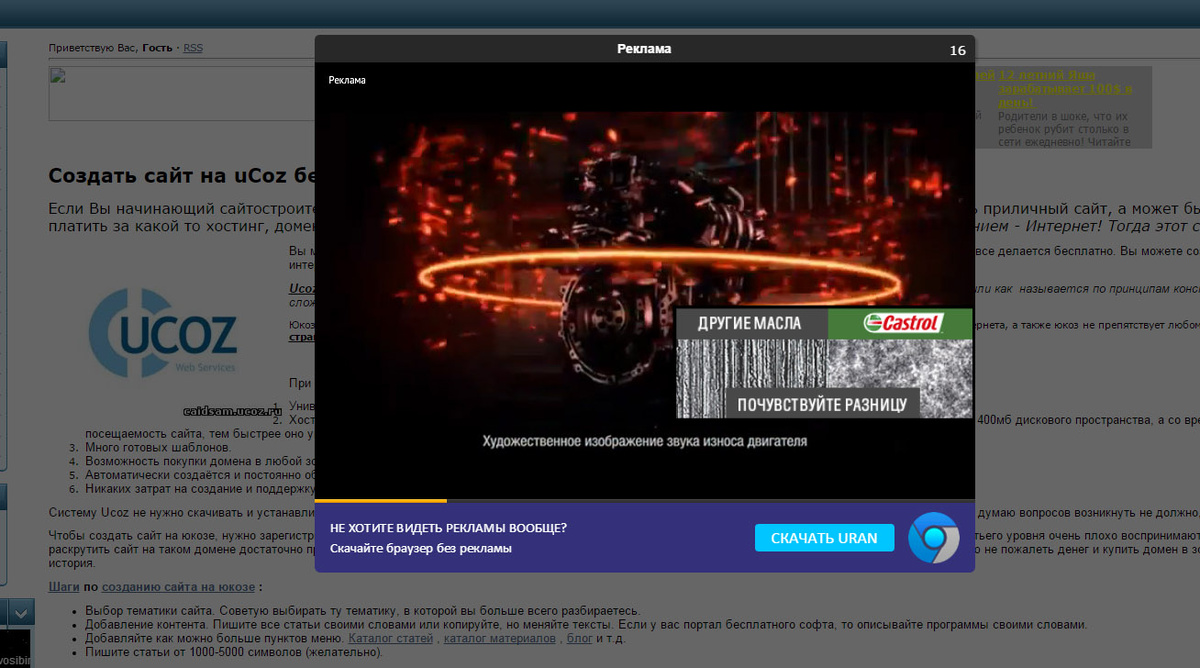Click the Uran browser logo icon
Screen dimensions: 1200x668
(933, 538)
